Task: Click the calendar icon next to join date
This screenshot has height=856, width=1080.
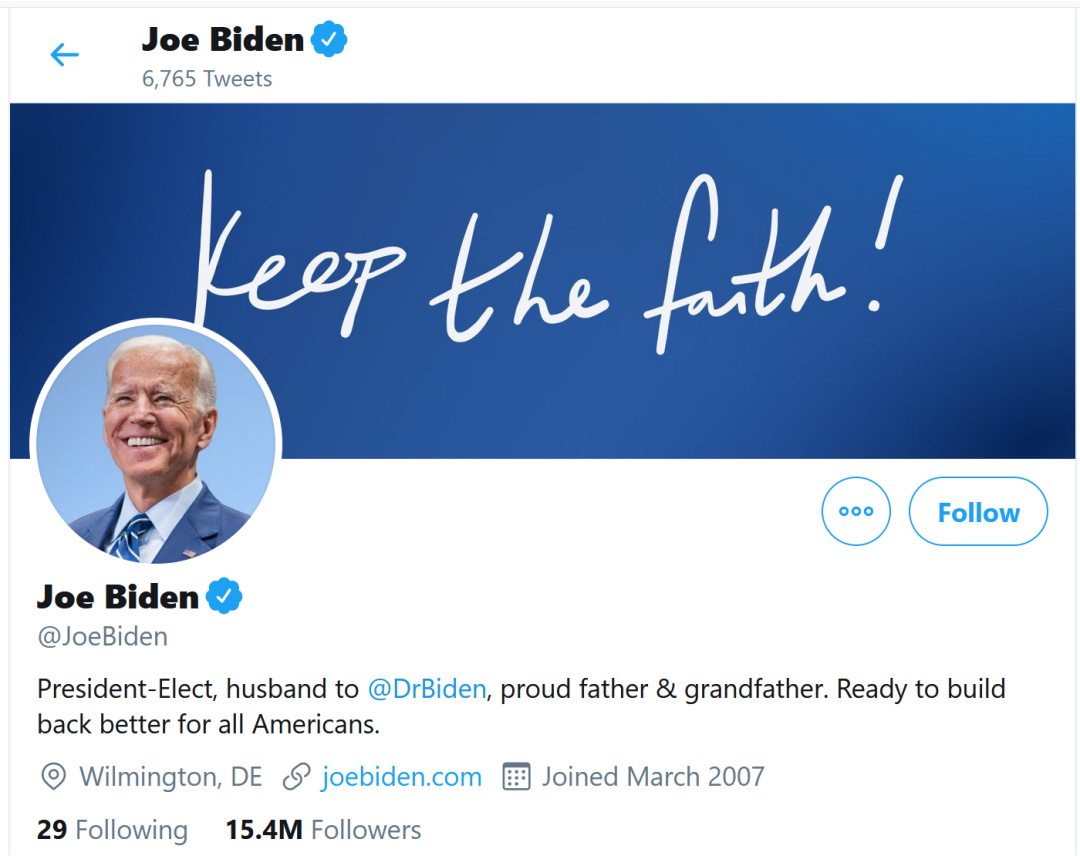Action: point(516,777)
